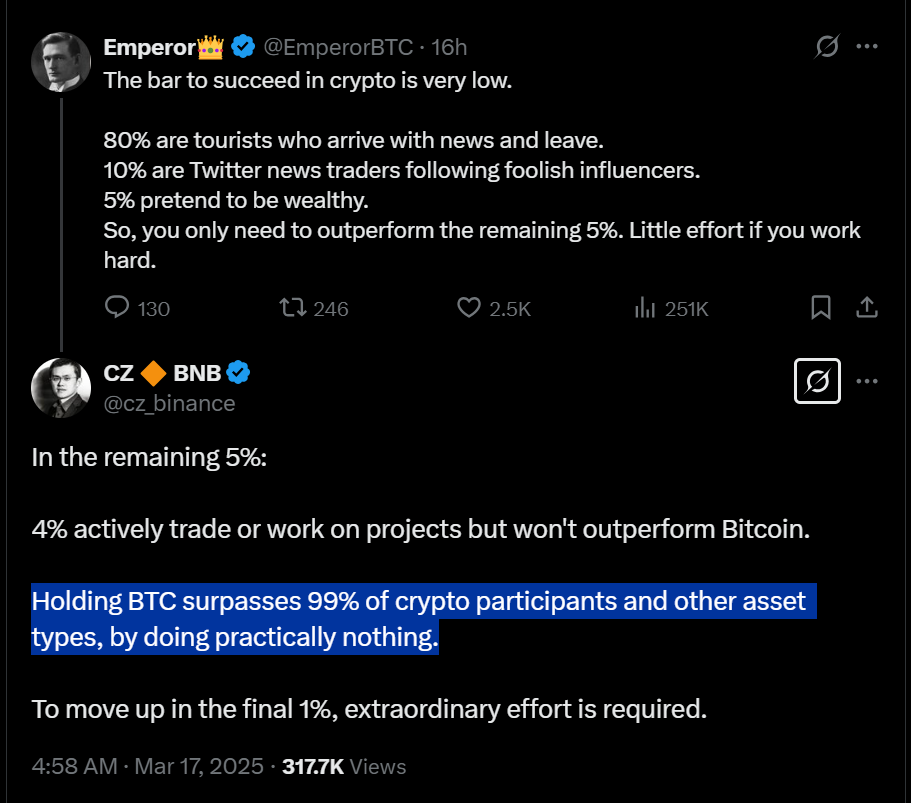Open the @cz_binance handle link
911x803 pixels.
click(x=170, y=403)
